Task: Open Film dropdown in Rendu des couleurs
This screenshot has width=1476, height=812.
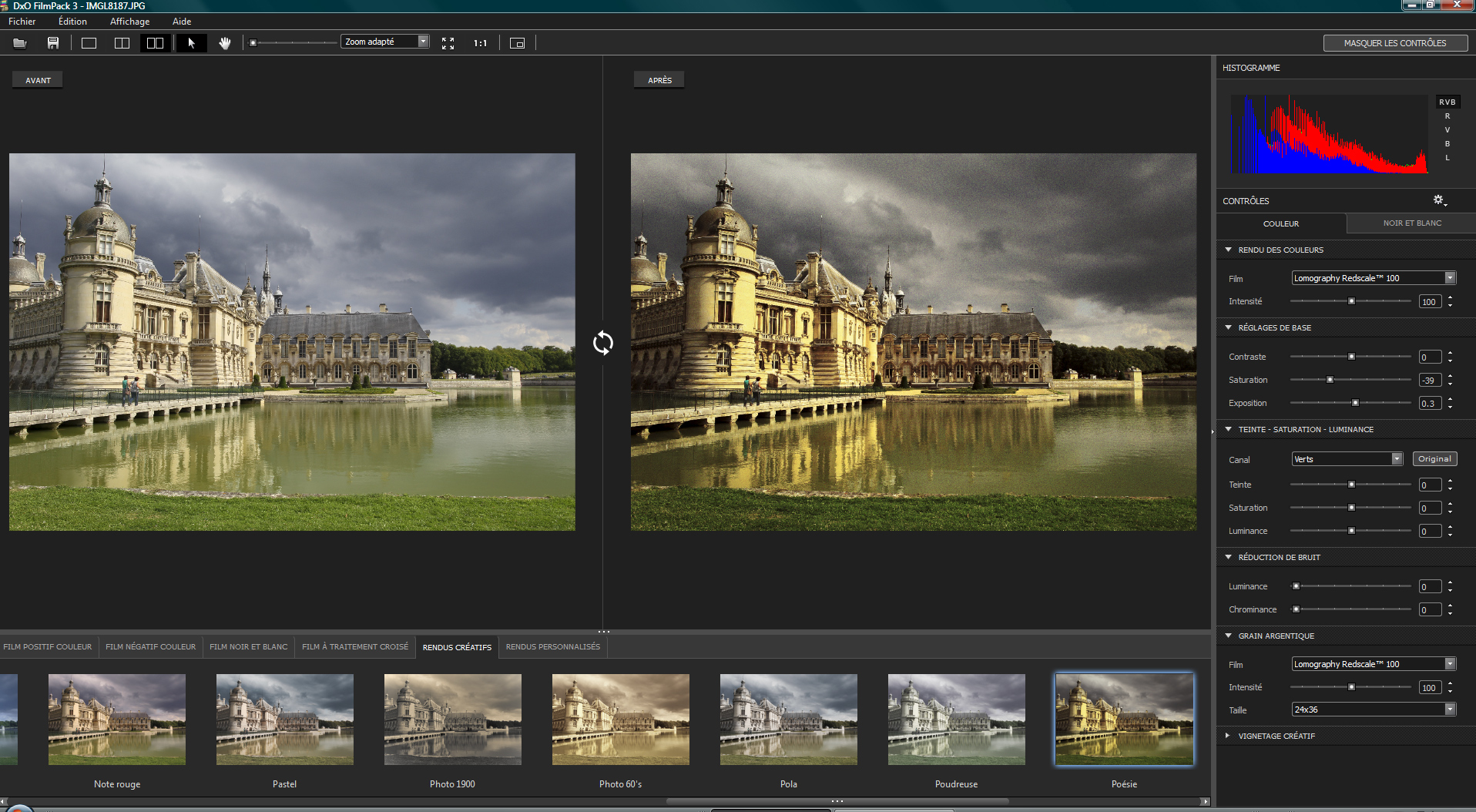Action: tap(1374, 278)
